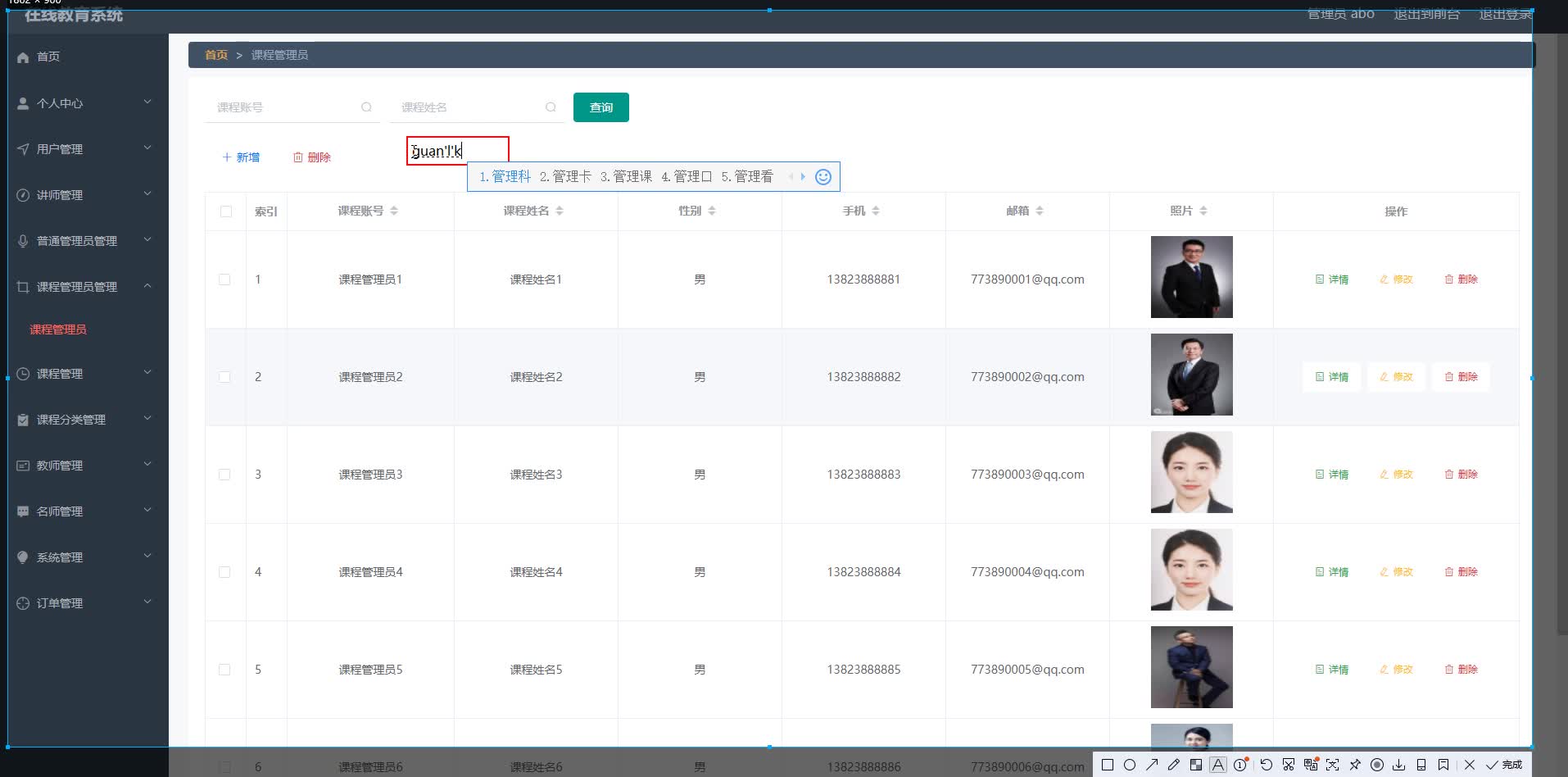This screenshot has width=1568, height=777.
Task: Toggle the select-all checkbox in table header
Action: coord(225,211)
